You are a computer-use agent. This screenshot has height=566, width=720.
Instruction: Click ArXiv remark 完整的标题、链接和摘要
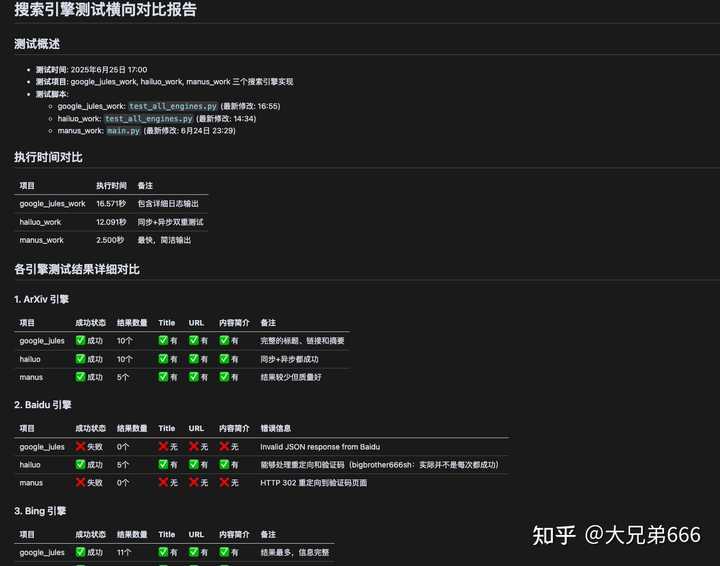point(302,341)
